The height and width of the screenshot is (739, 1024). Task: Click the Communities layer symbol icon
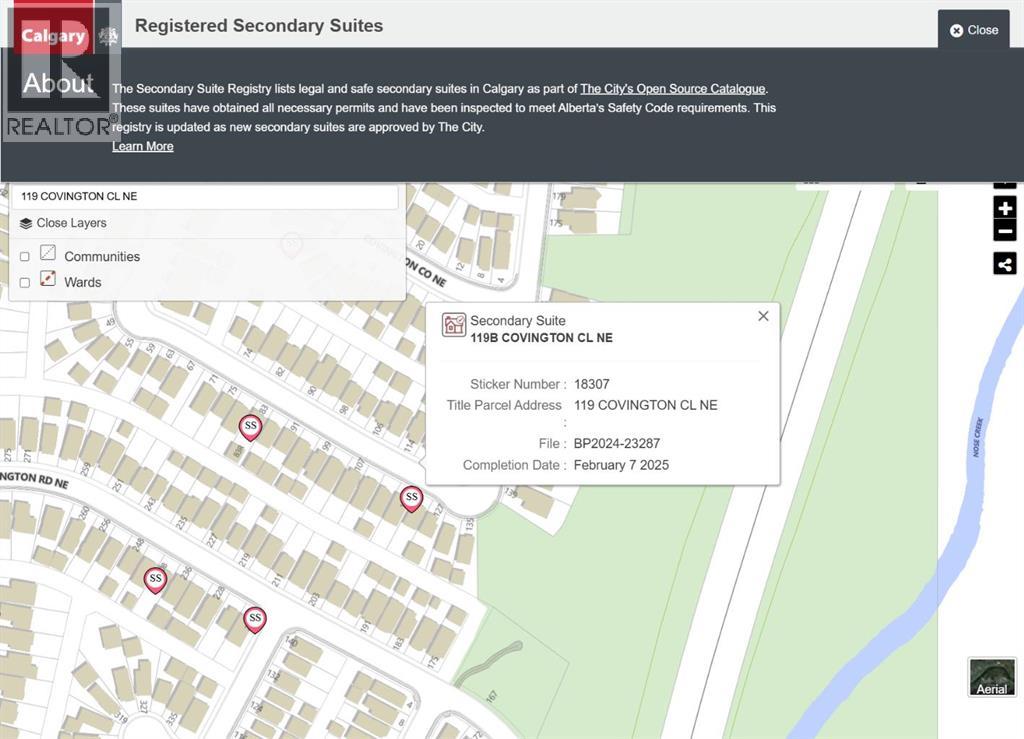click(48, 253)
